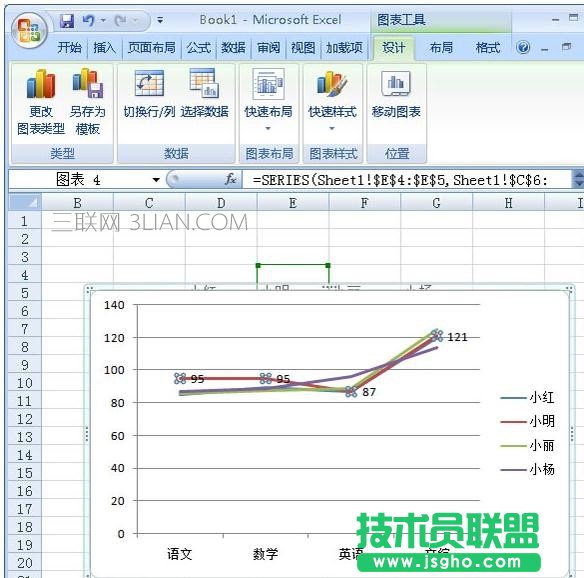Switch to the 加载项 tab
Screen dimensions: 584x578
click(344, 48)
